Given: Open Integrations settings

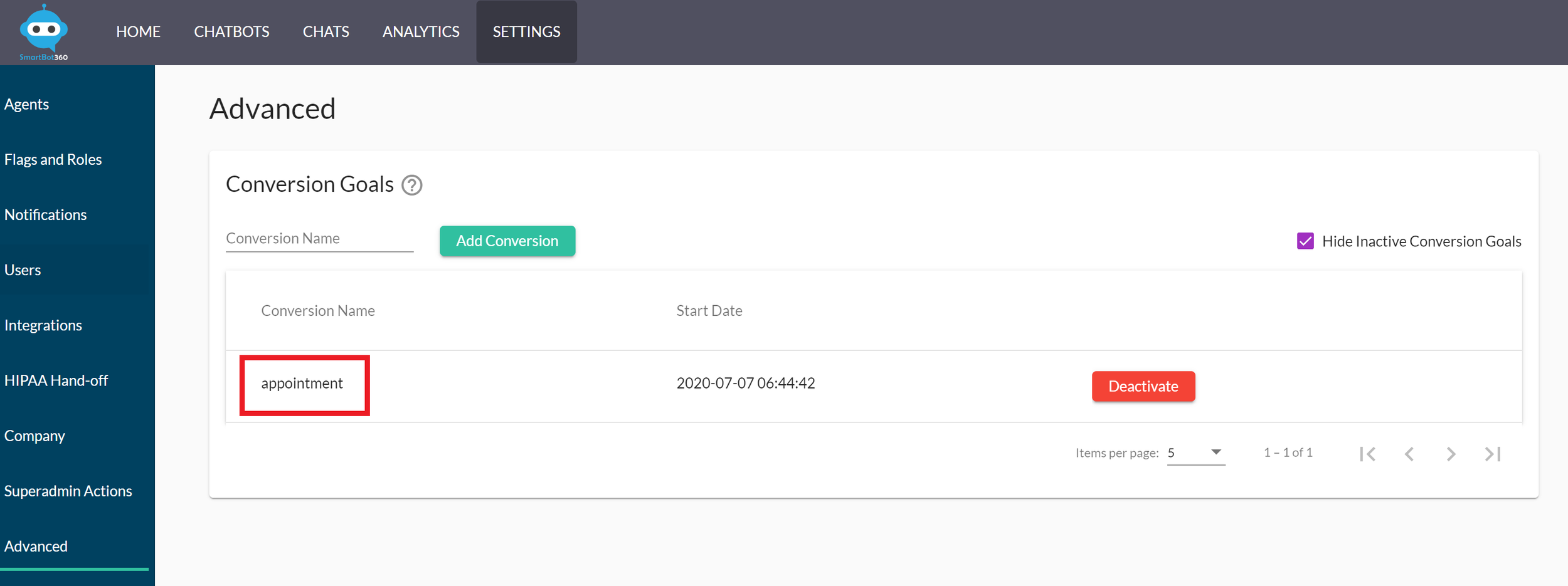Looking at the screenshot, I should pyautogui.click(x=43, y=325).
